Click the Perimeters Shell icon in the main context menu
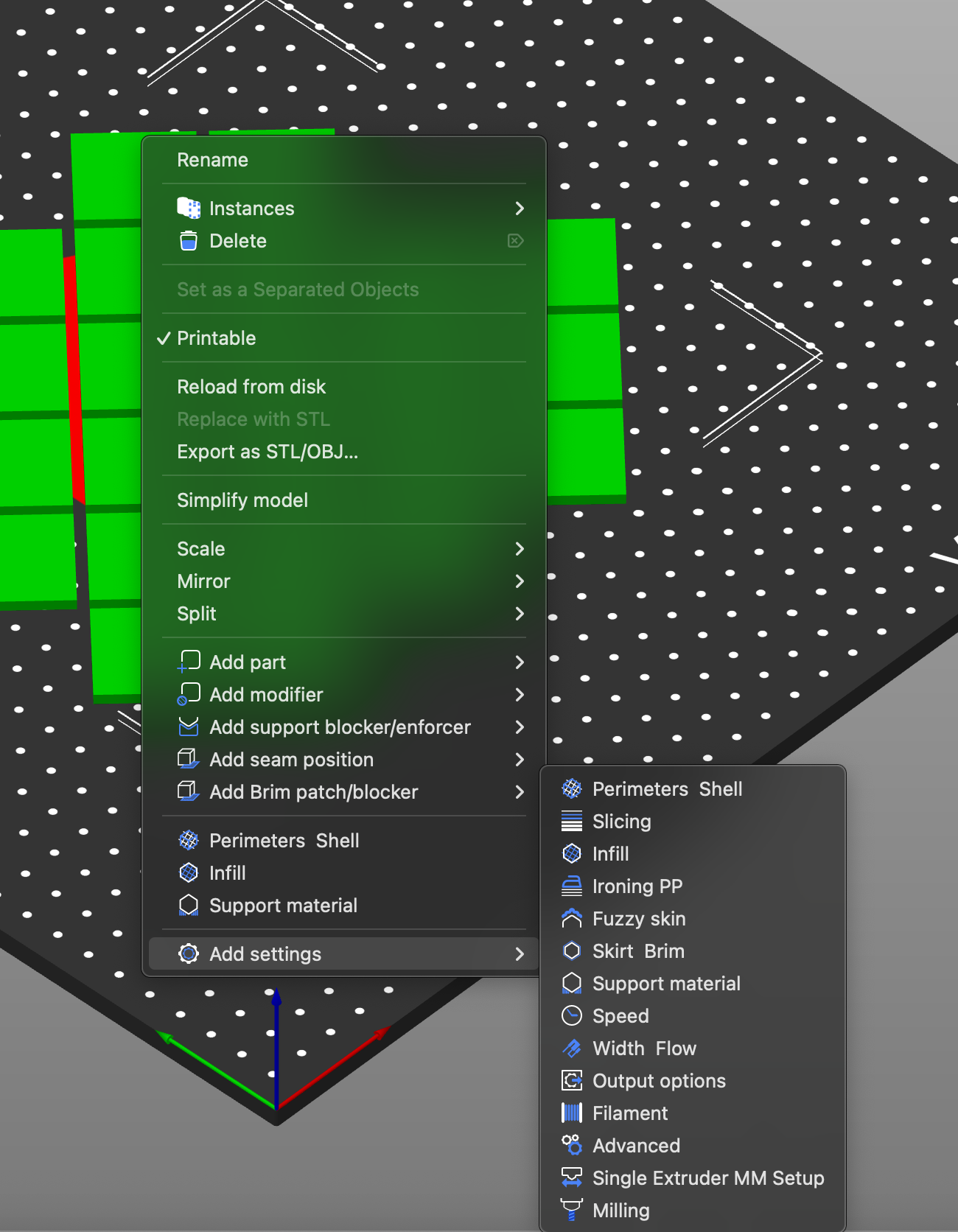958x1232 pixels. point(189,840)
